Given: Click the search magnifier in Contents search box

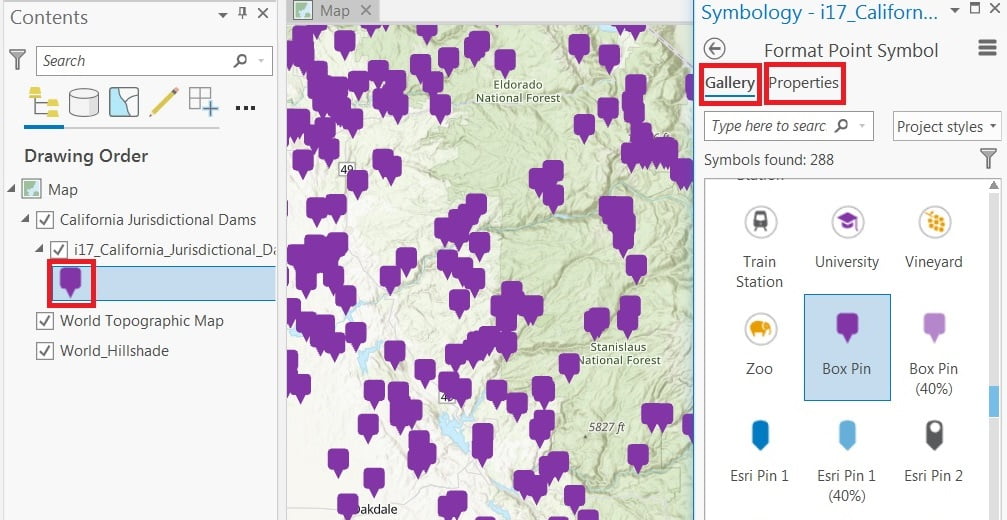Looking at the screenshot, I should [x=240, y=60].
